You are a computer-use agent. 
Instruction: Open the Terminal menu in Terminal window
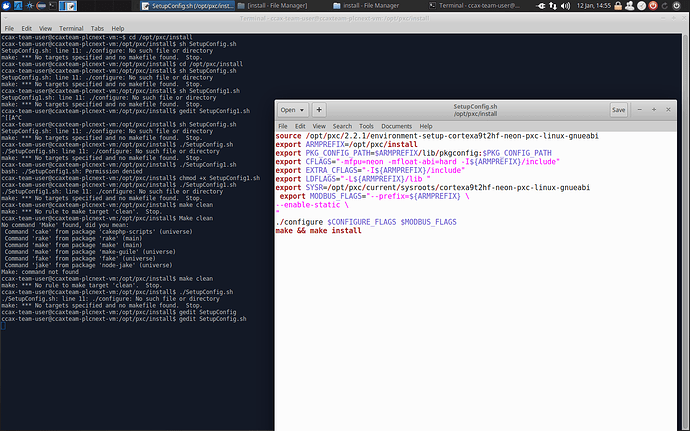tap(71, 28)
